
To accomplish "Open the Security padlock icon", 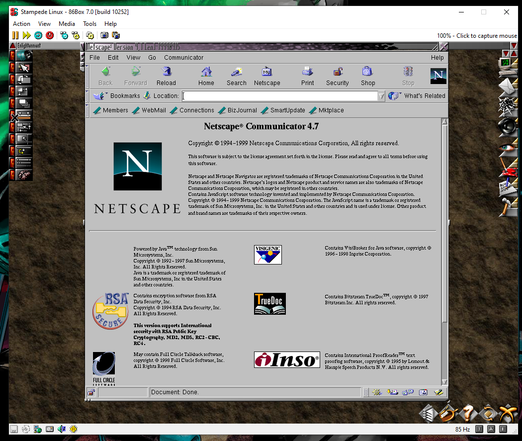I will (x=337, y=76).
